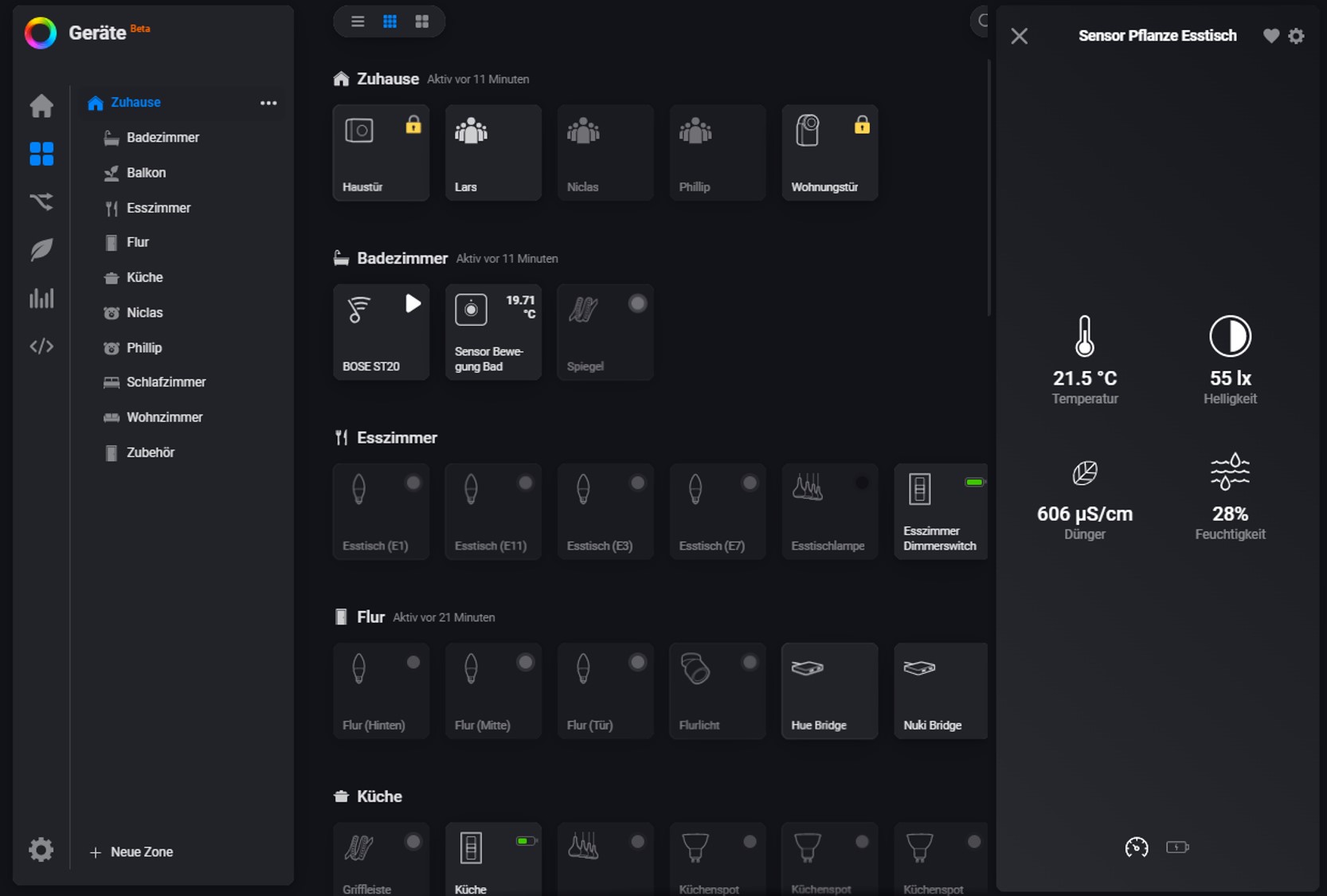Toggle the Spiegel light tile

605,332
